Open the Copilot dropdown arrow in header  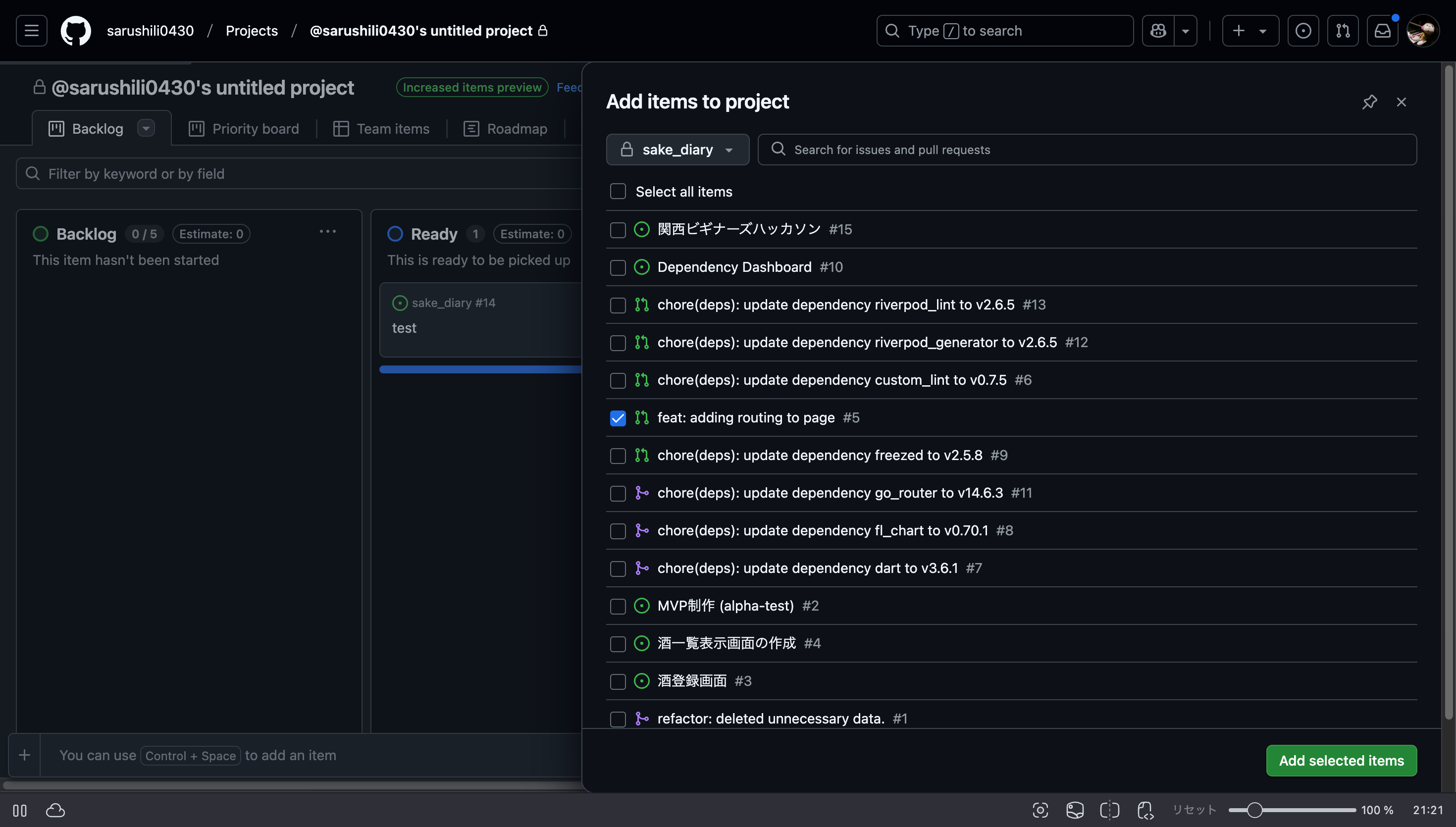(1185, 31)
